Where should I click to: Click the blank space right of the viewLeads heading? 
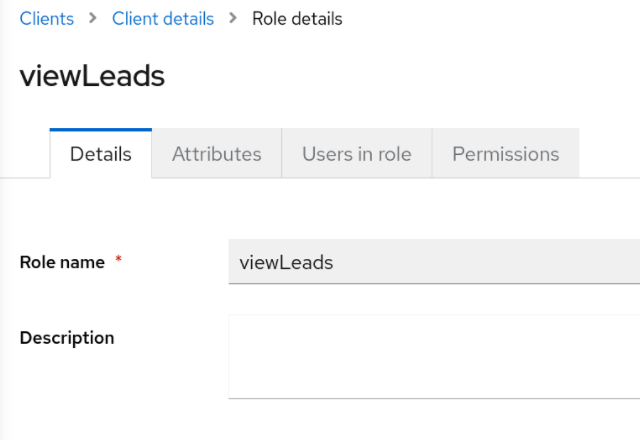400,76
